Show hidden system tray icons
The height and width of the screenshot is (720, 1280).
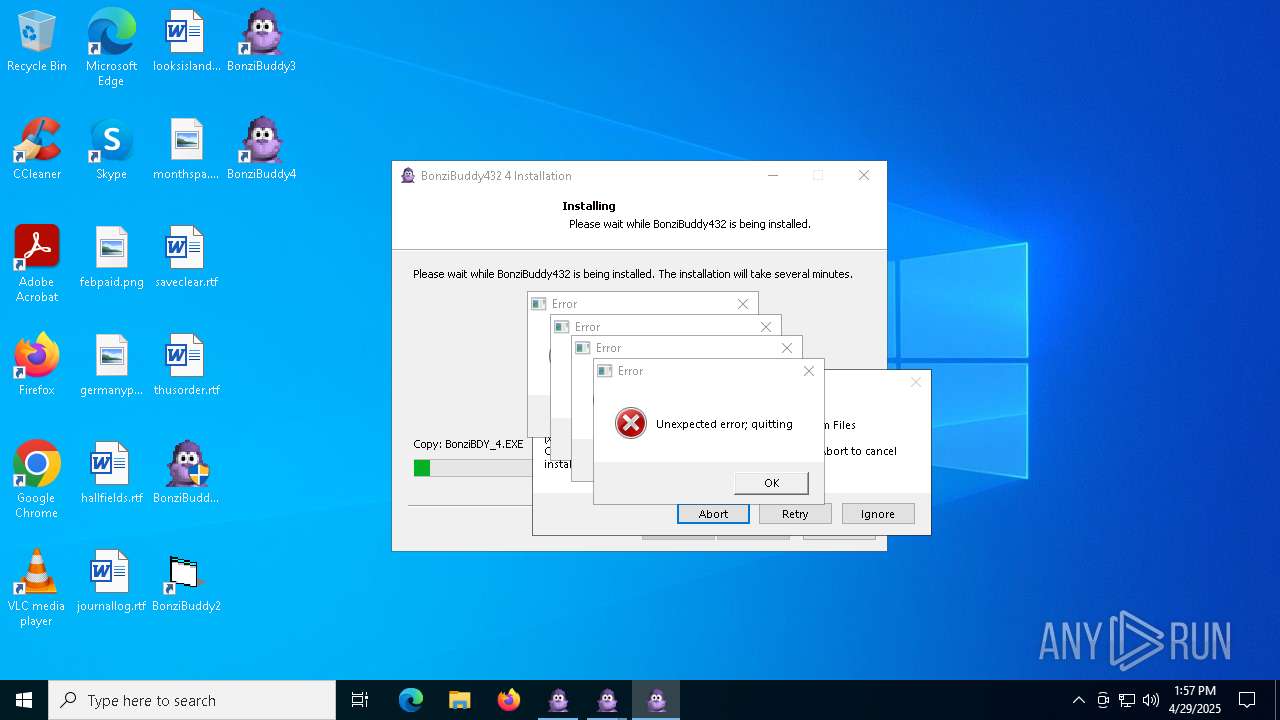[1078, 700]
